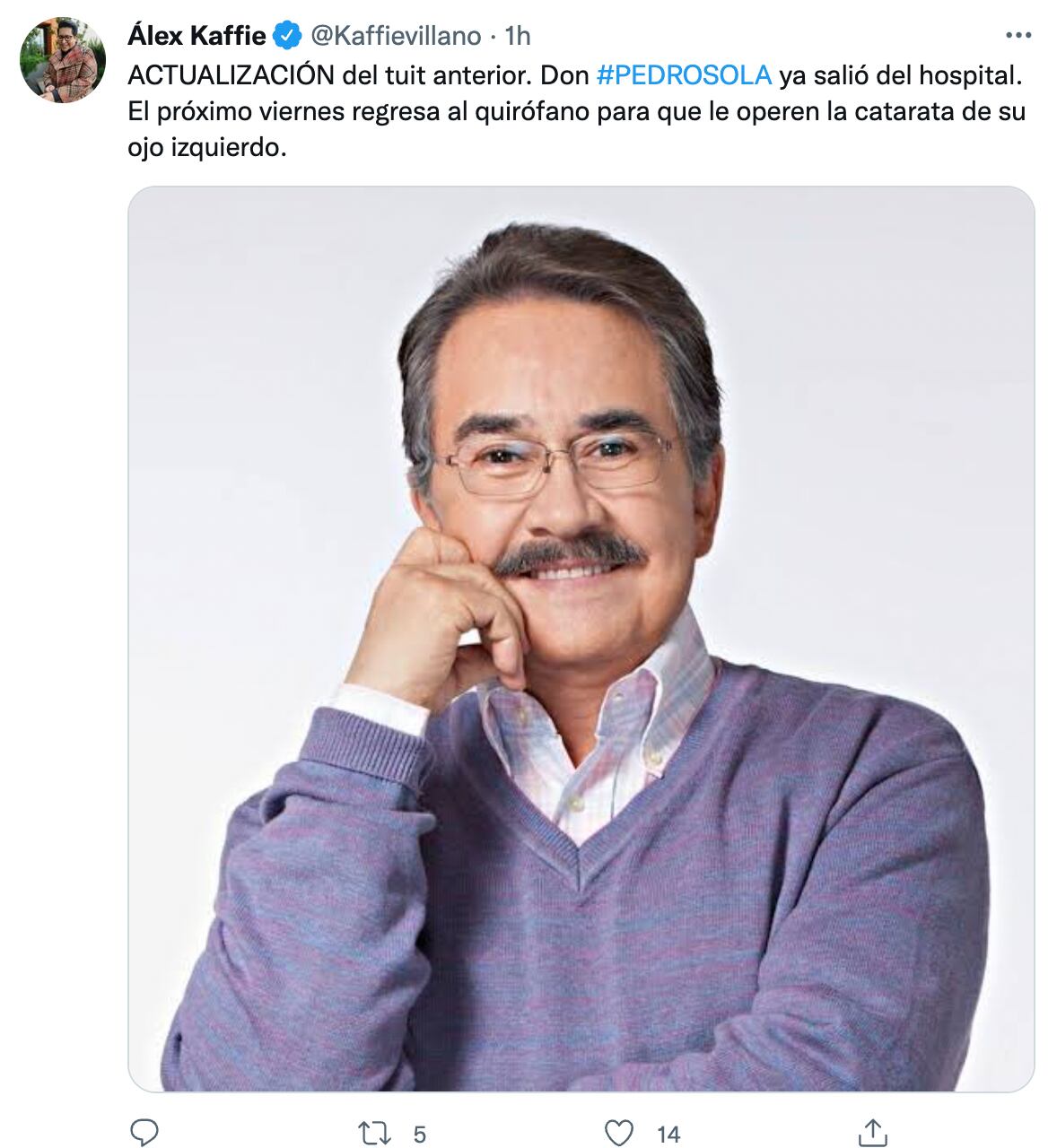The image size is (1057, 1148).
Task: Enlarge the attached portrait photo
Action: pyautogui.click(x=581, y=639)
